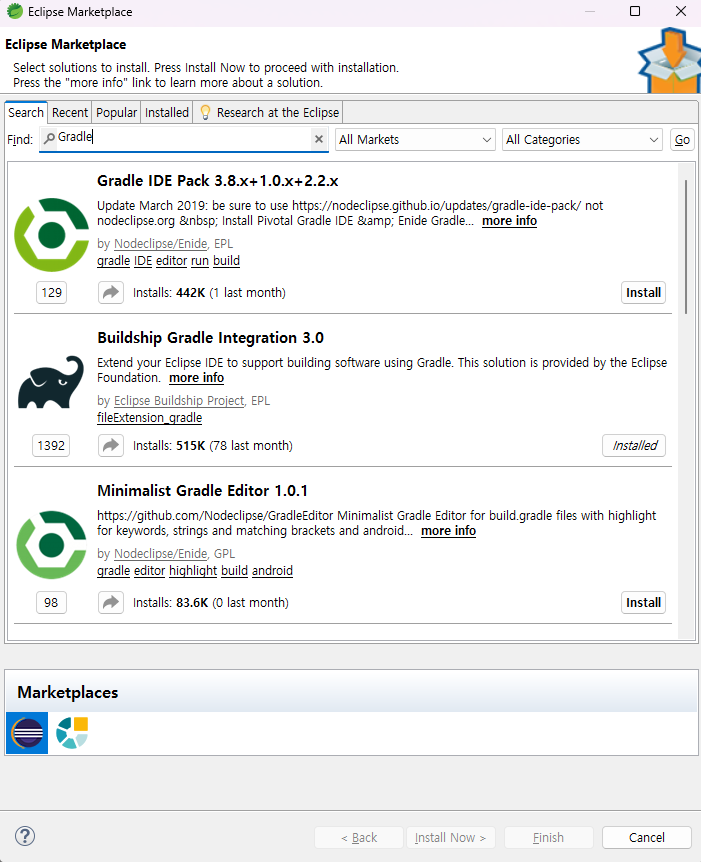Screen dimensions: 701x862
Task: Open the help question mark icon
Action: 25,836
